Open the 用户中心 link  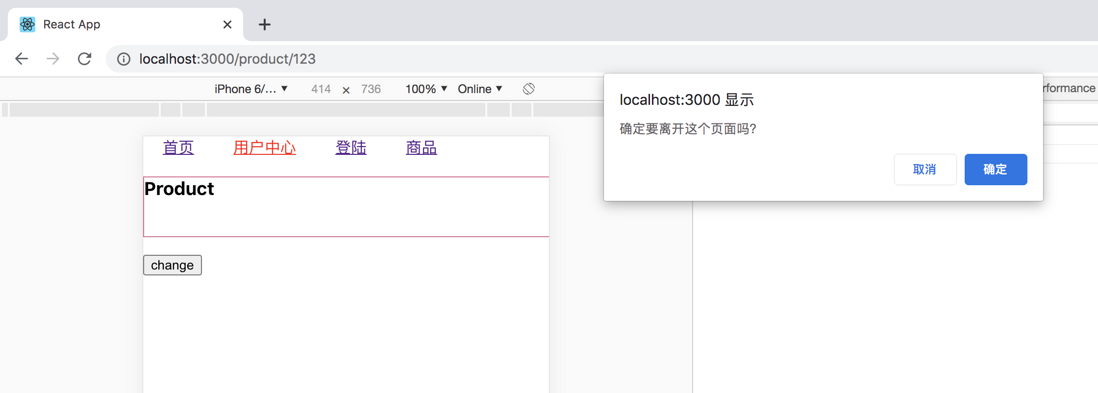tap(265, 148)
